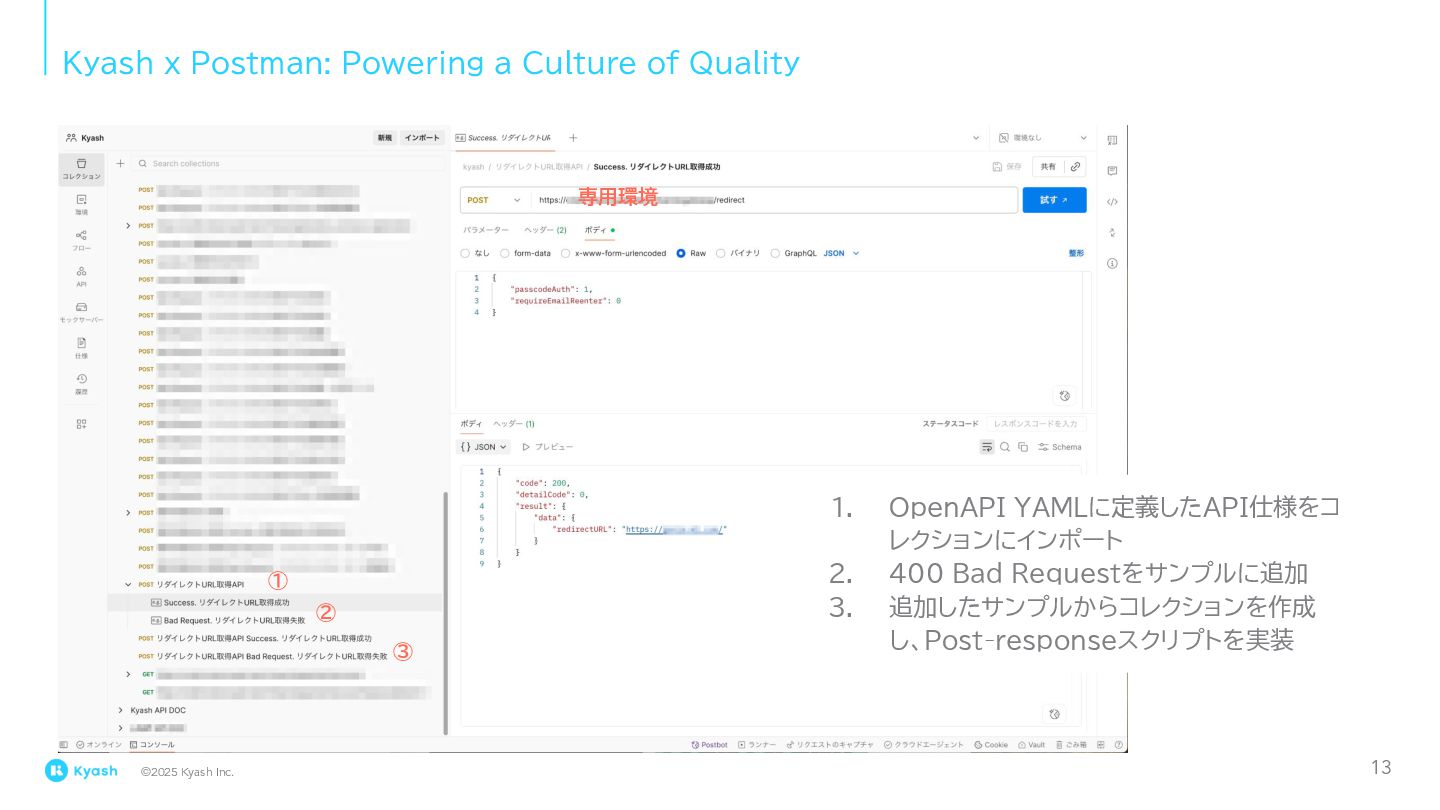Select the x-www-form-urlencoded radio button
The width and height of the screenshot is (1440, 810).
tap(565, 254)
